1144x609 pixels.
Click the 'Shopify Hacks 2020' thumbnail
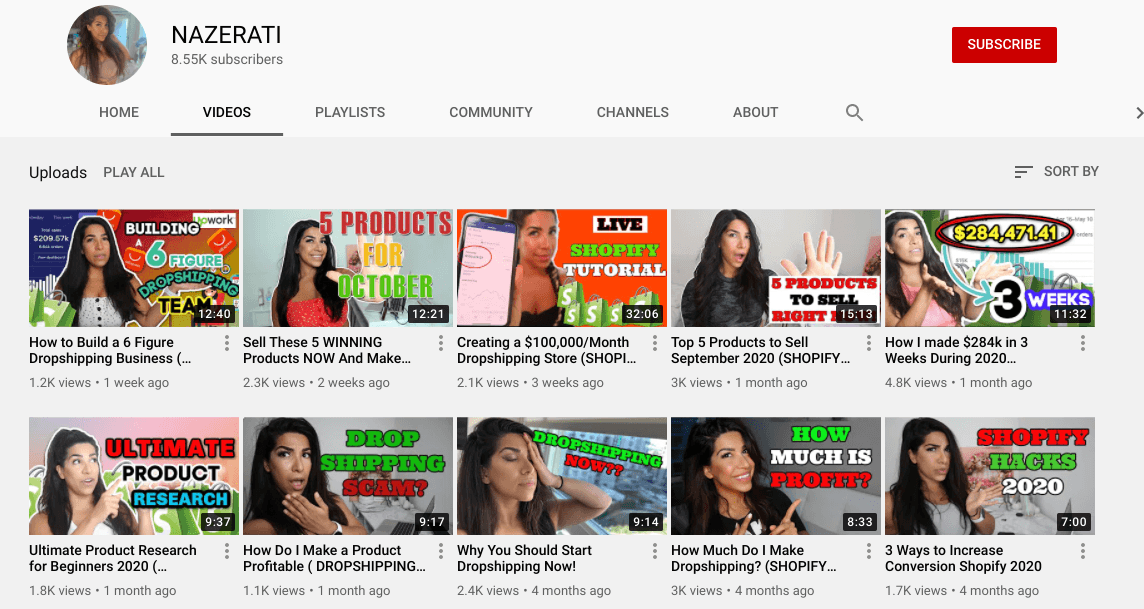click(x=990, y=476)
